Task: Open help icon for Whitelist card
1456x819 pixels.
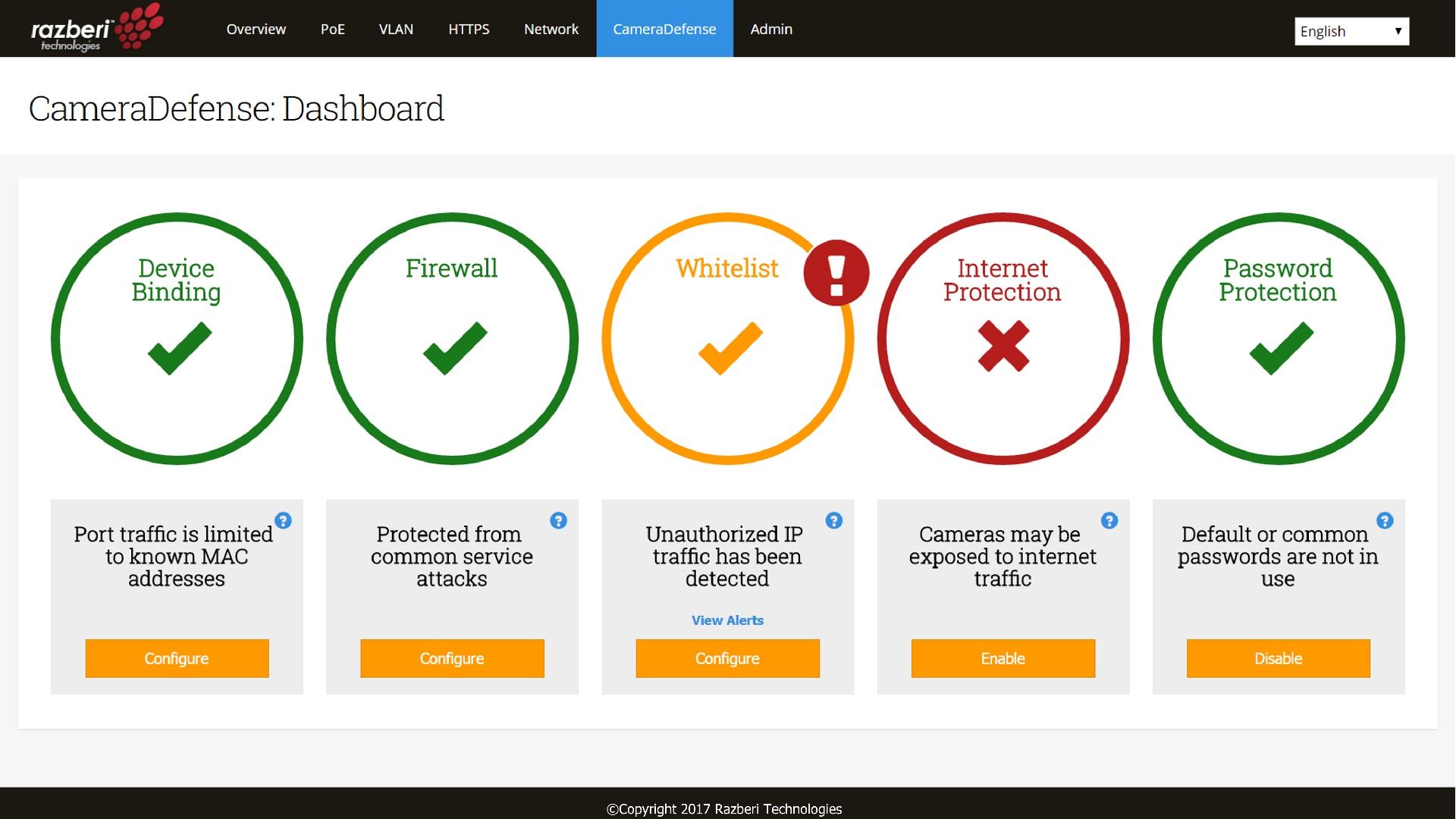Action: [833, 521]
